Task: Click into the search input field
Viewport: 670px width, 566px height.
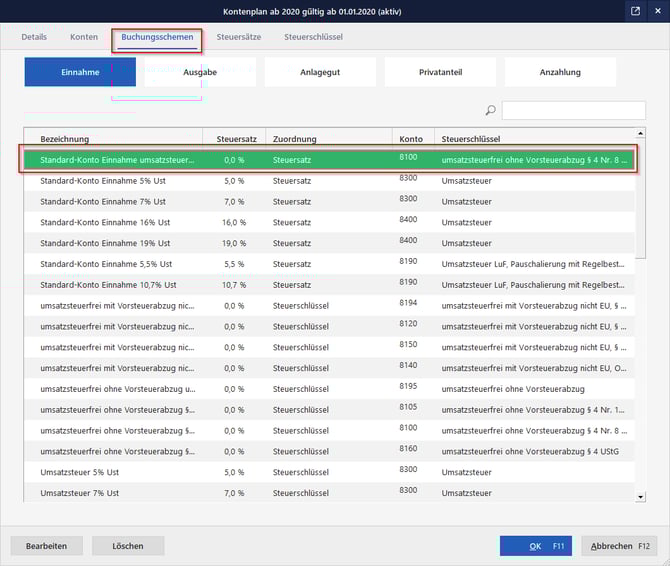Action: pyautogui.click(x=573, y=110)
